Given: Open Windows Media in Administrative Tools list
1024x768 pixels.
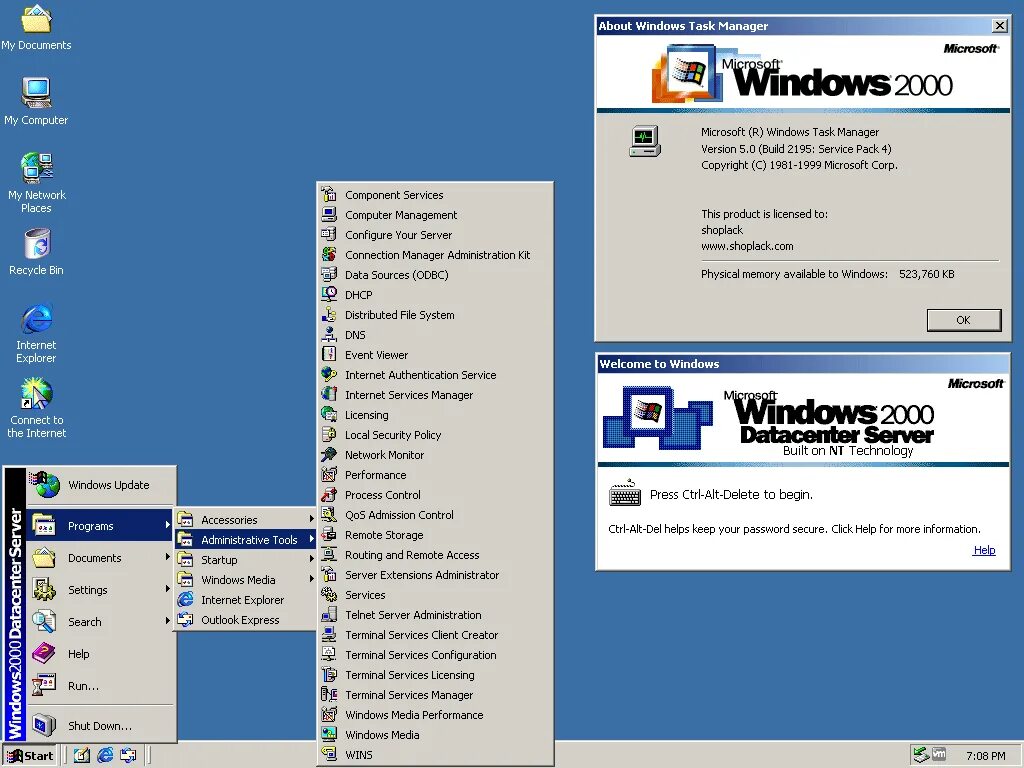Looking at the screenshot, I should point(435,735).
